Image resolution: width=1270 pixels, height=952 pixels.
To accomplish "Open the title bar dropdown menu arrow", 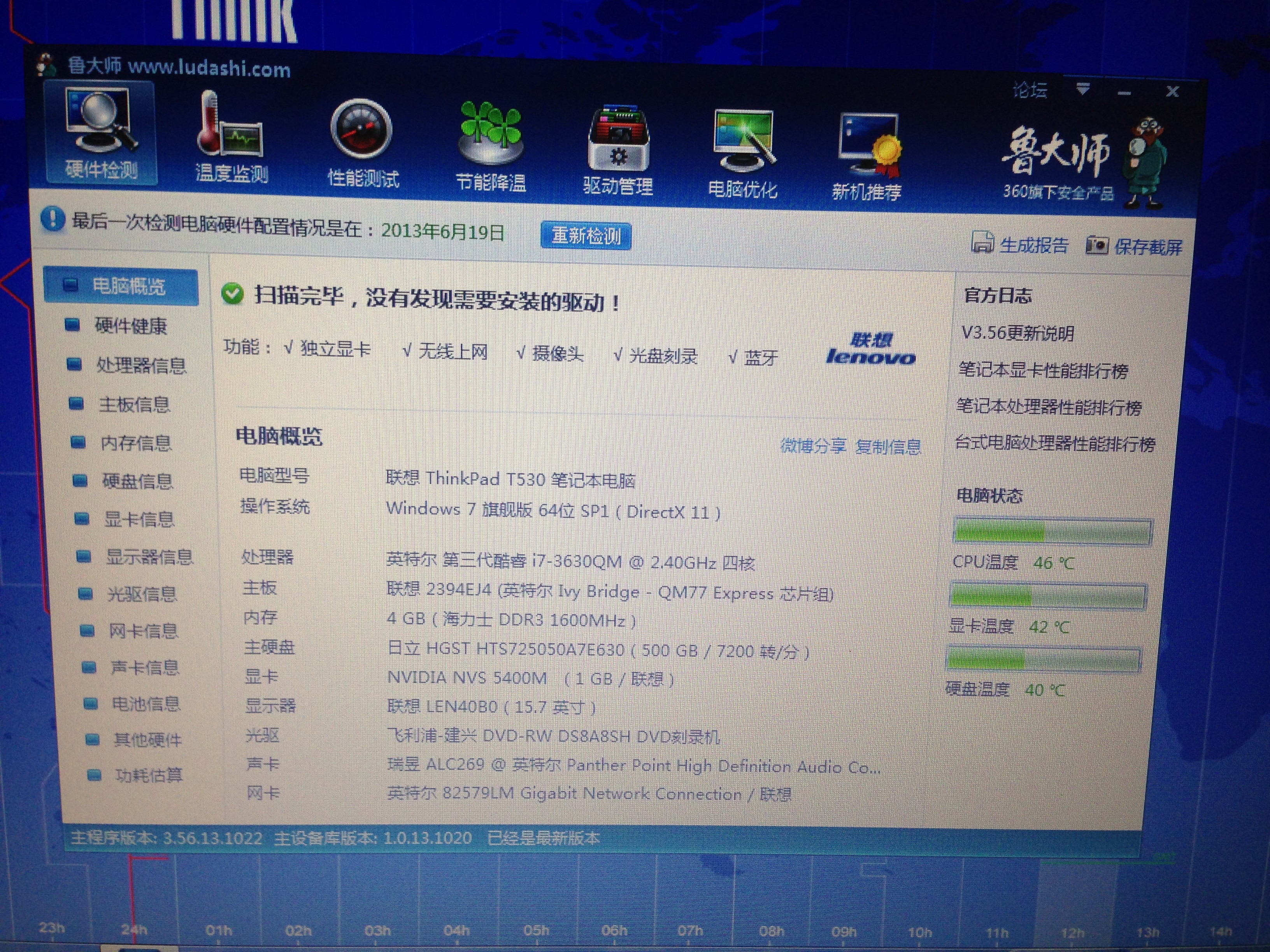I will 1083,89.
